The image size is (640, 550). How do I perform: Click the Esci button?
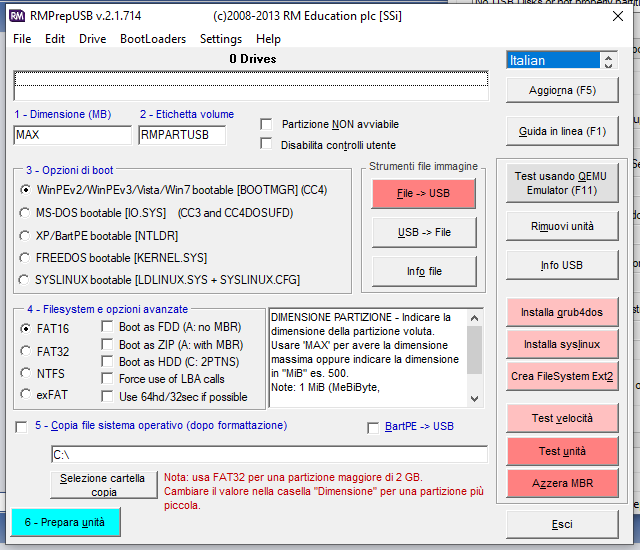click(x=562, y=524)
